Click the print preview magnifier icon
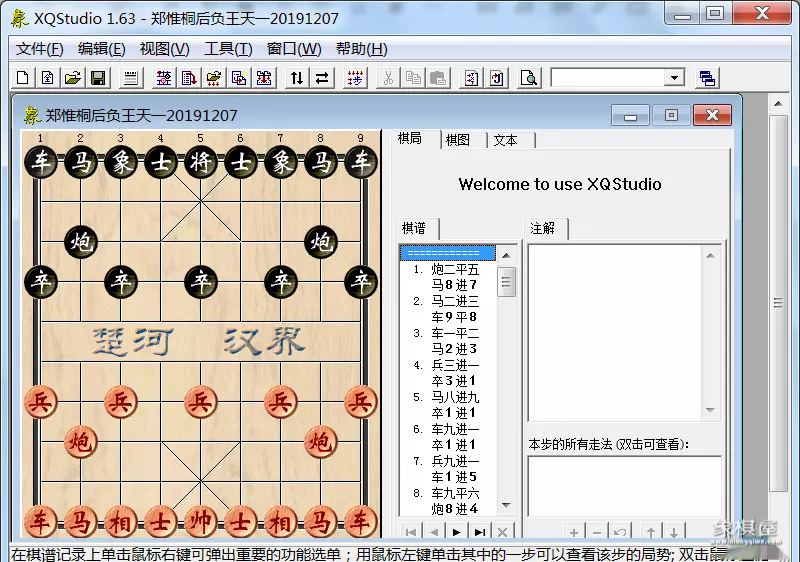 [x=529, y=78]
